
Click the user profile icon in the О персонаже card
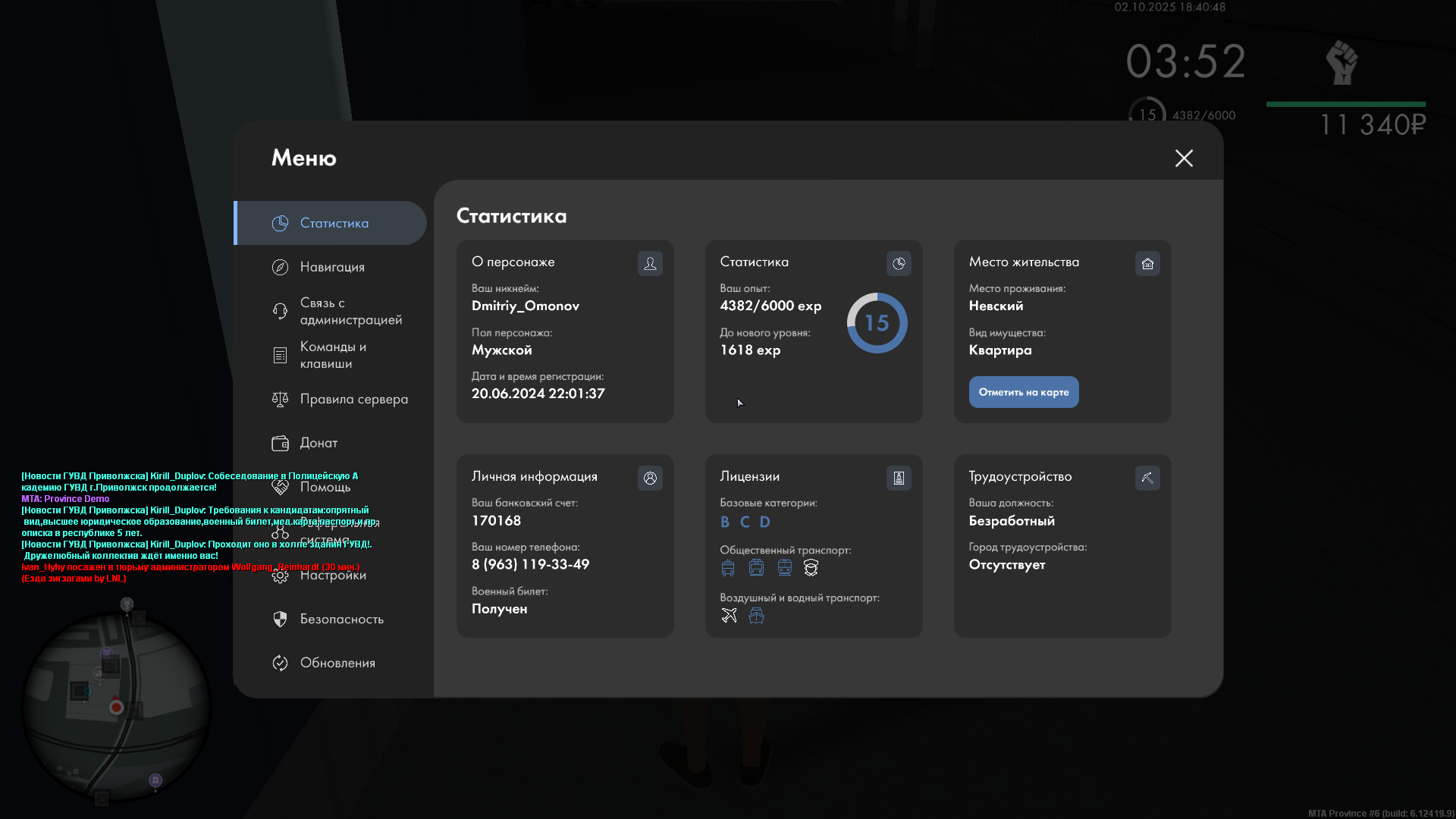650,263
